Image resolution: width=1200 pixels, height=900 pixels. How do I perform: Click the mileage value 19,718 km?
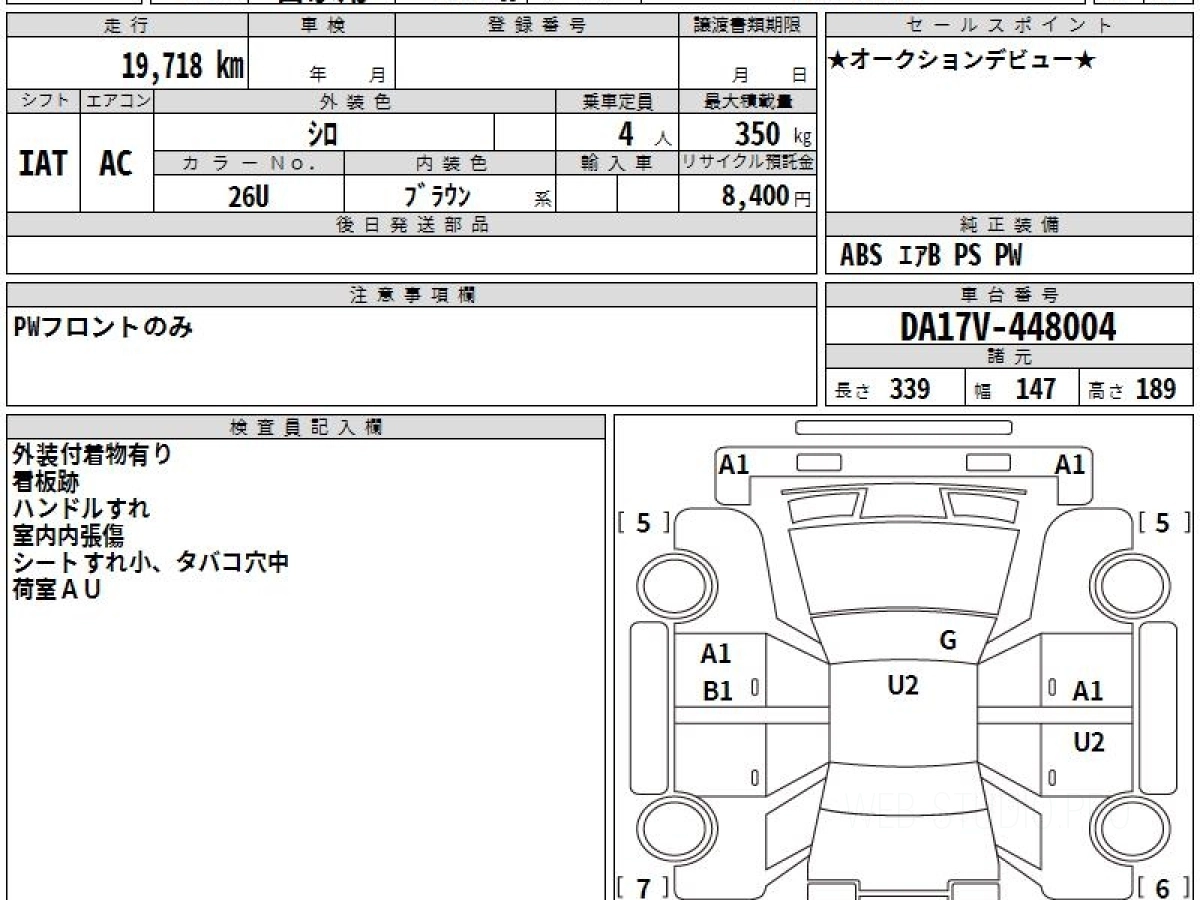tap(183, 66)
